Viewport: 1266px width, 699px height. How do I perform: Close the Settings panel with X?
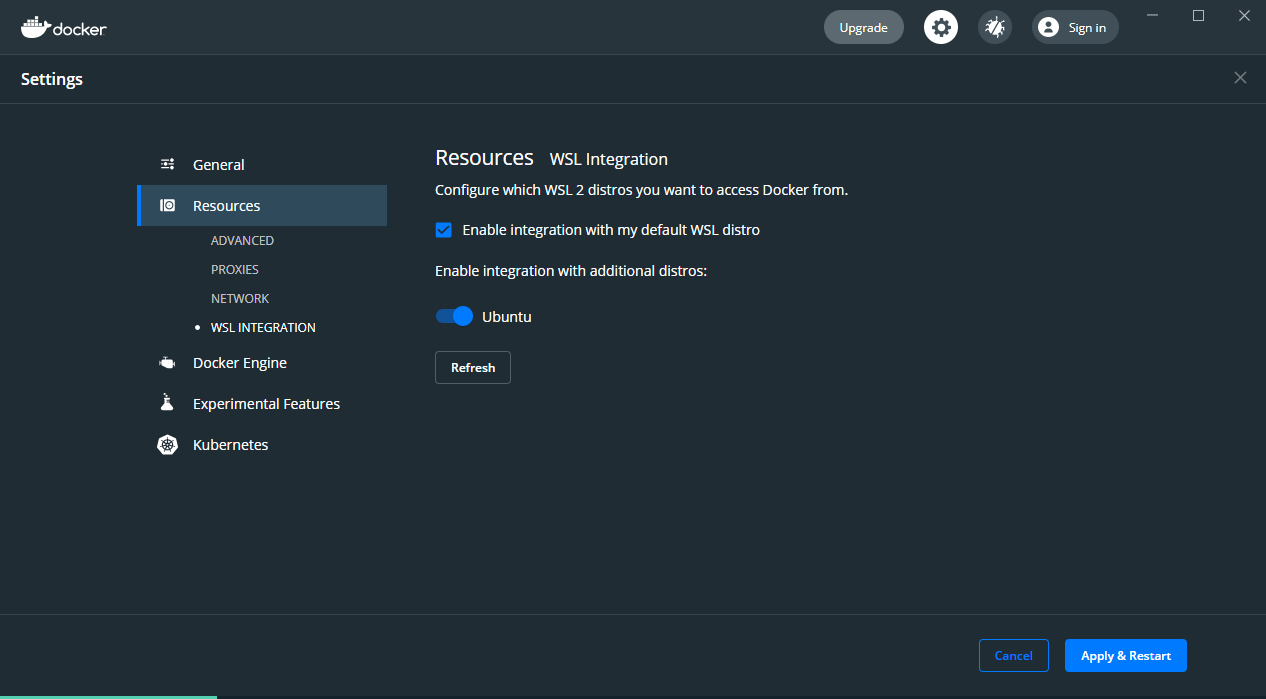1240,78
